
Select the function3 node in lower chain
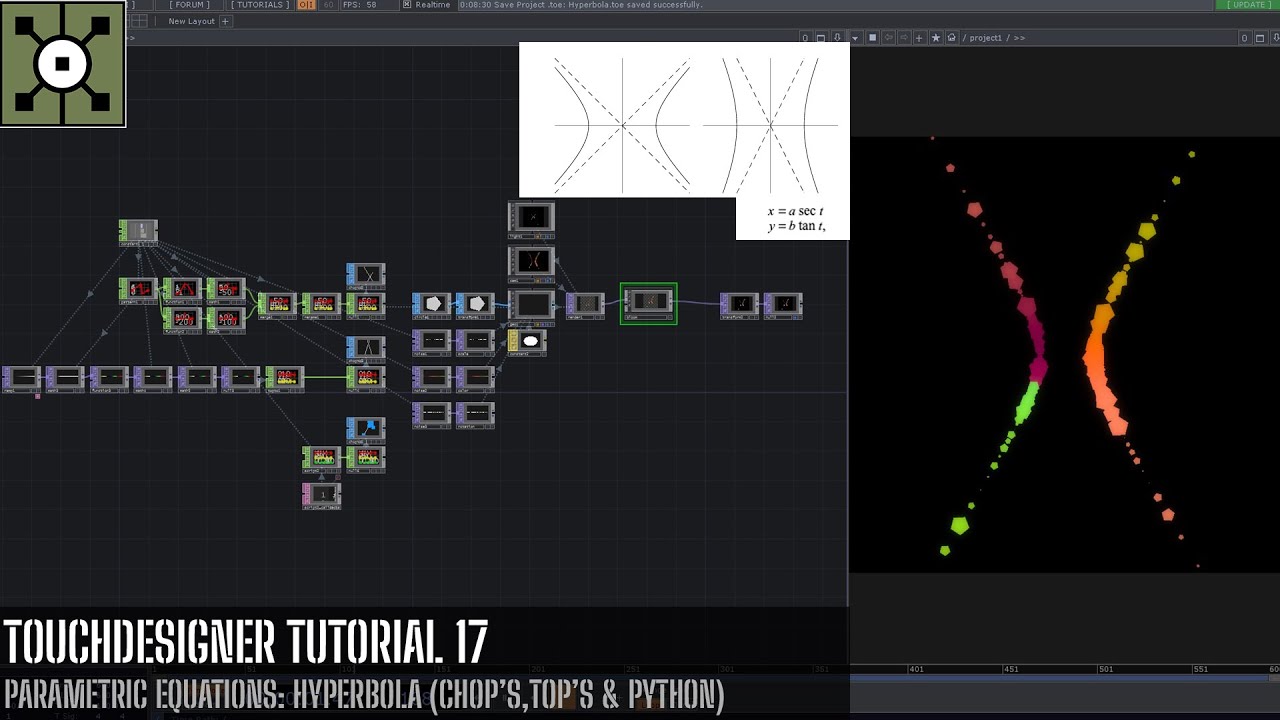click(109, 378)
